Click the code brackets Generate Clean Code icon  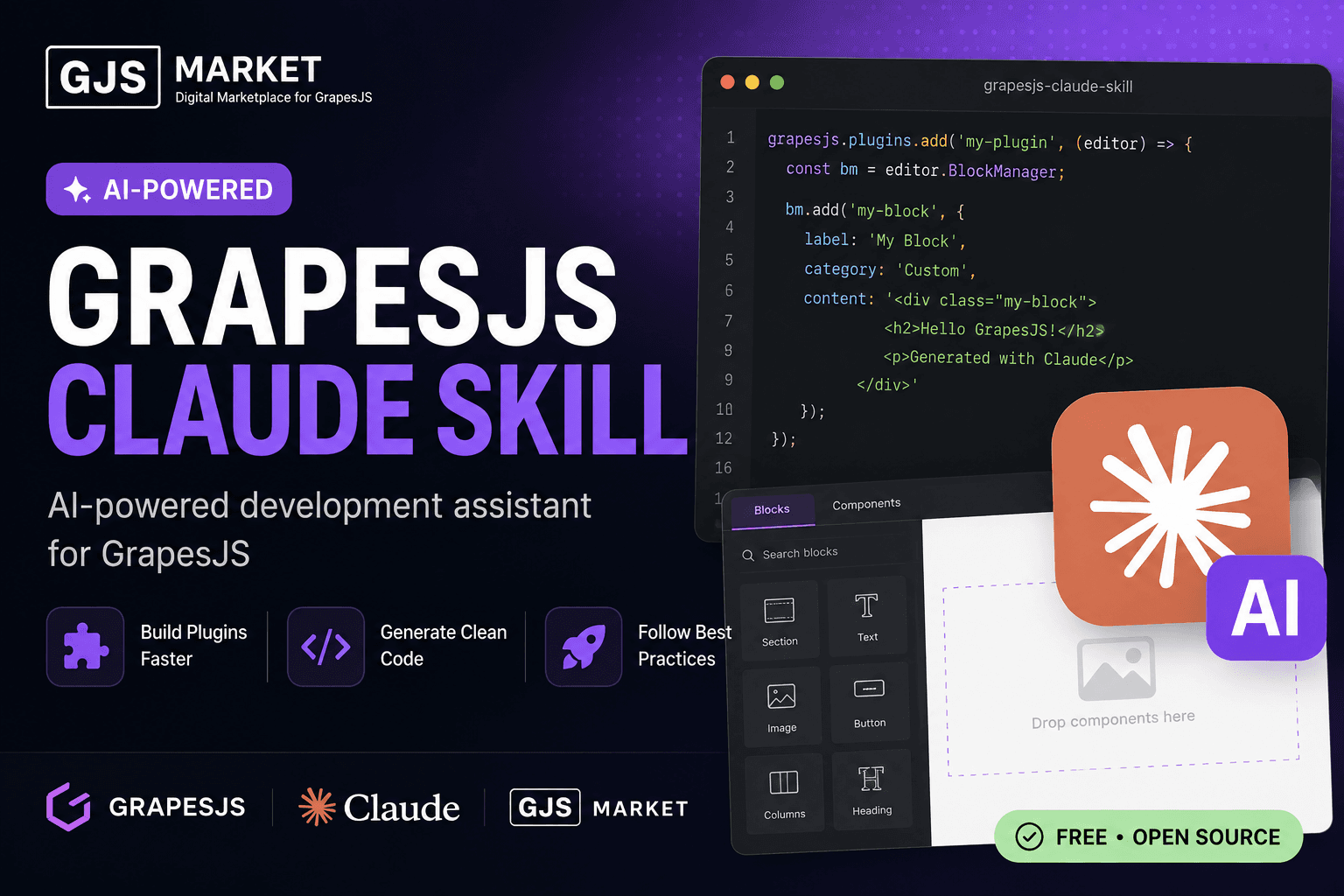(325, 647)
